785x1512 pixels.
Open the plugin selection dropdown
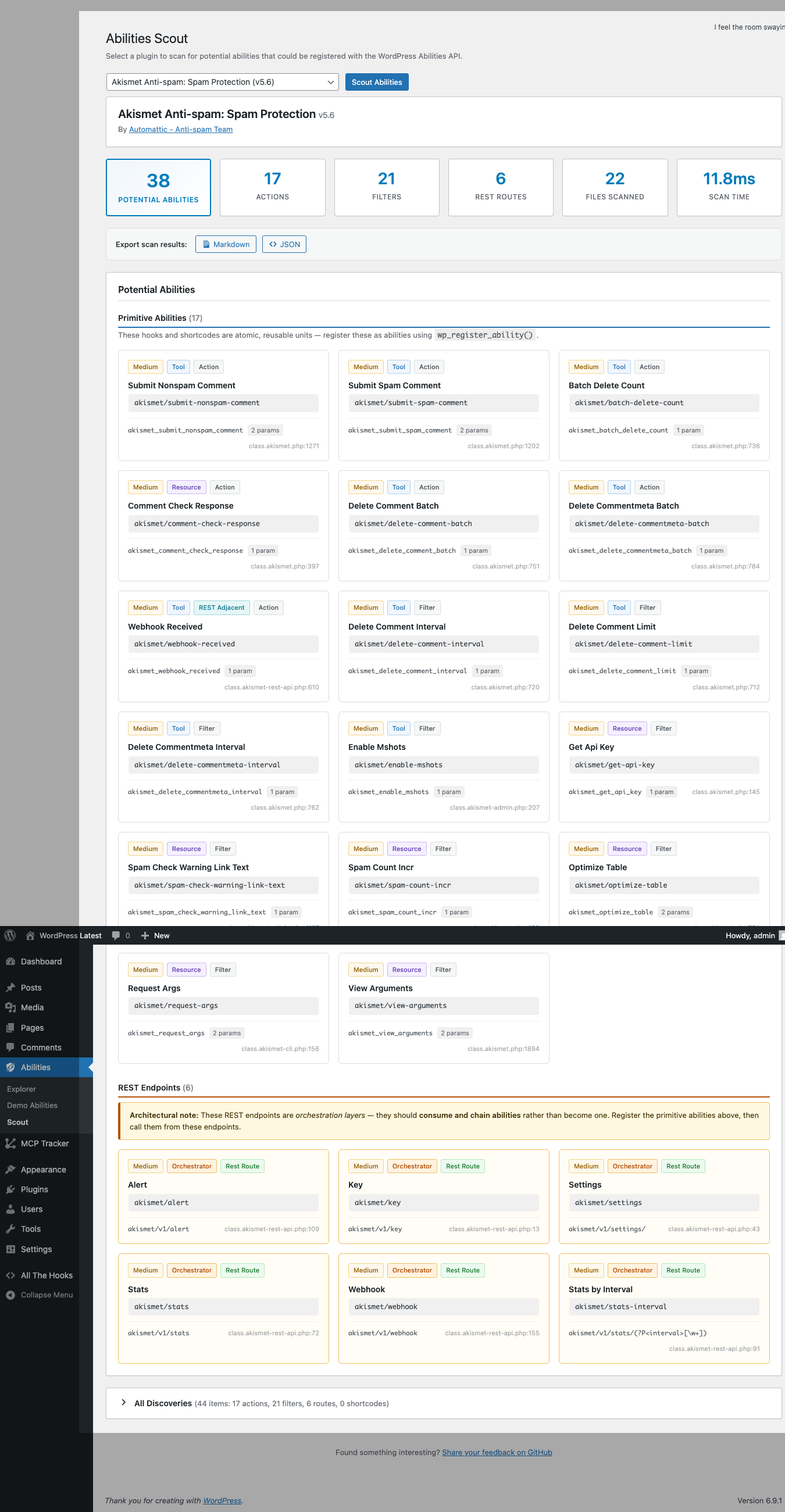tap(223, 82)
